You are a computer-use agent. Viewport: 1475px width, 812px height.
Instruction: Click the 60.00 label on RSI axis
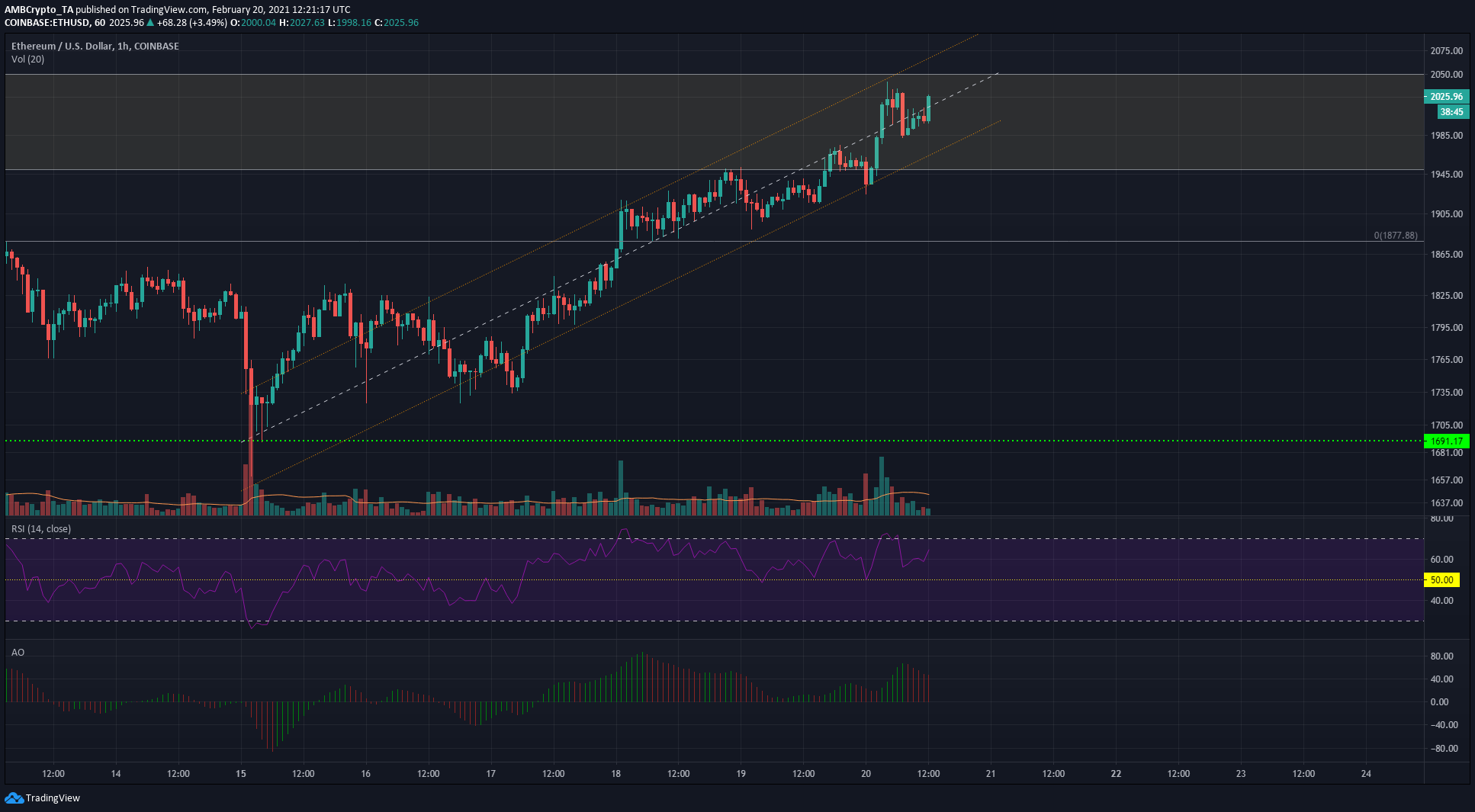pyautogui.click(x=1441, y=560)
